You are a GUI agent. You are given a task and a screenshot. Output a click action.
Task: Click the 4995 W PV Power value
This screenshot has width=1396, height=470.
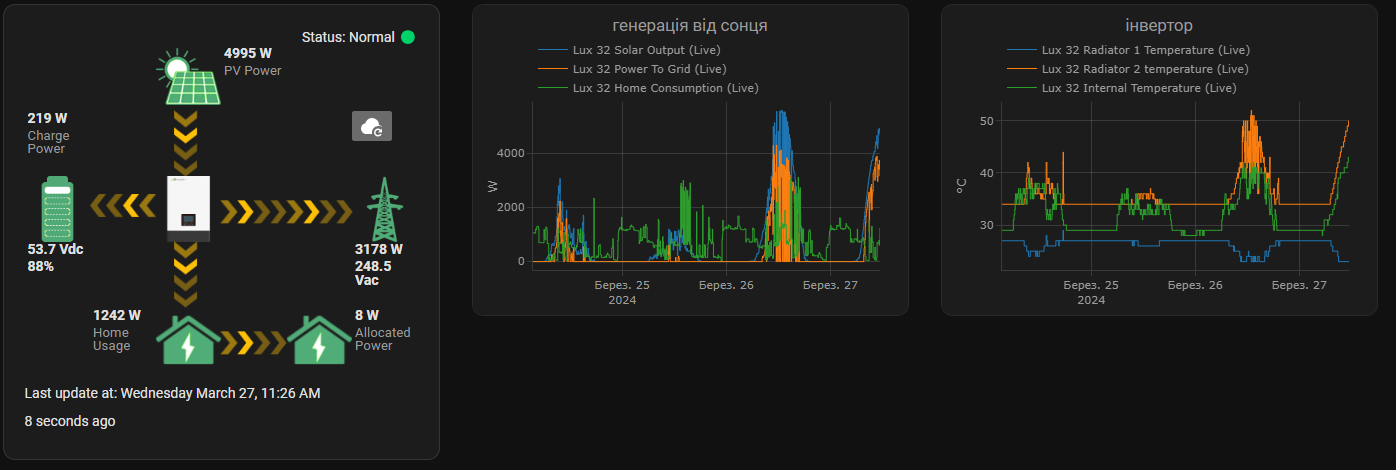(x=247, y=53)
